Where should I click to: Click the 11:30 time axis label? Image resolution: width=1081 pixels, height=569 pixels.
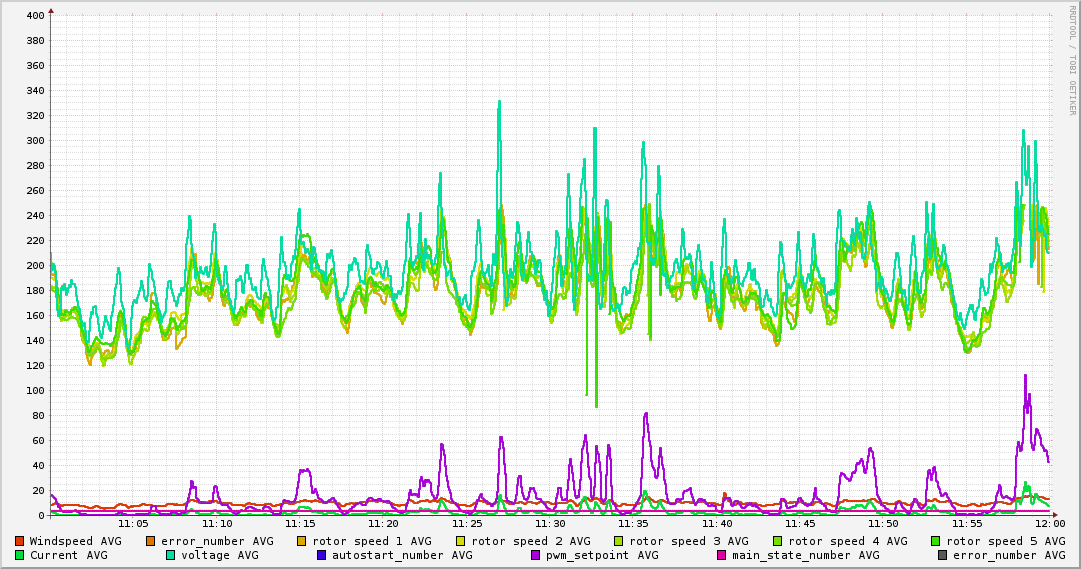pos(550,523)
